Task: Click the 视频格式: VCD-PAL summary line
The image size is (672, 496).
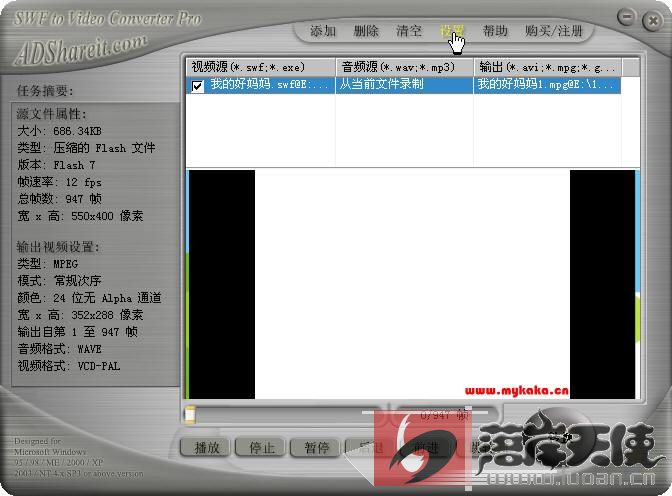Action: [x=69, y=366]
